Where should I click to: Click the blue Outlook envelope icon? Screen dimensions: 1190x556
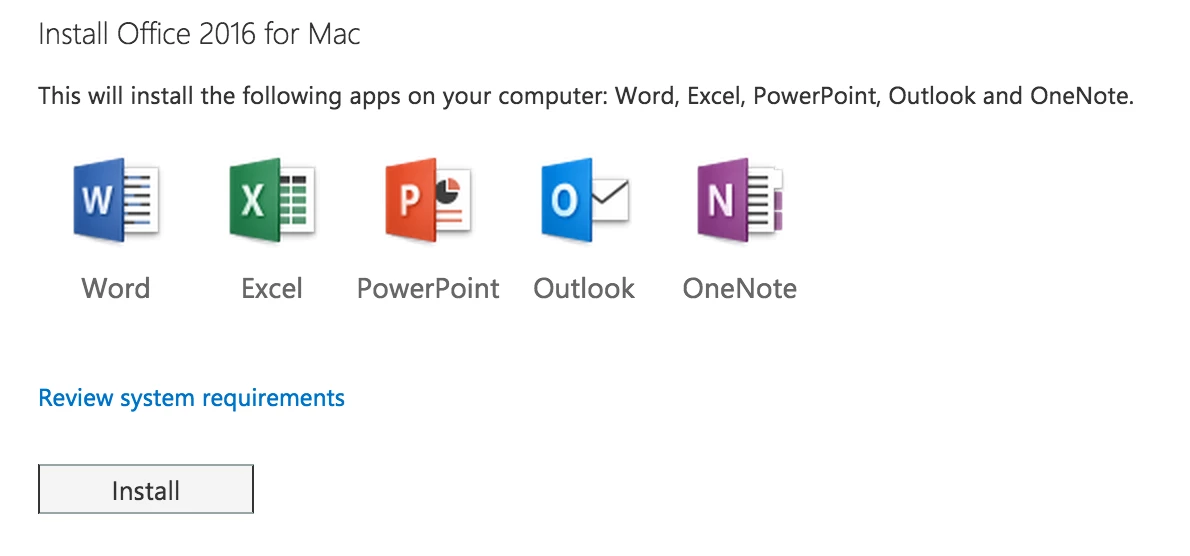[x=585, y=200]
